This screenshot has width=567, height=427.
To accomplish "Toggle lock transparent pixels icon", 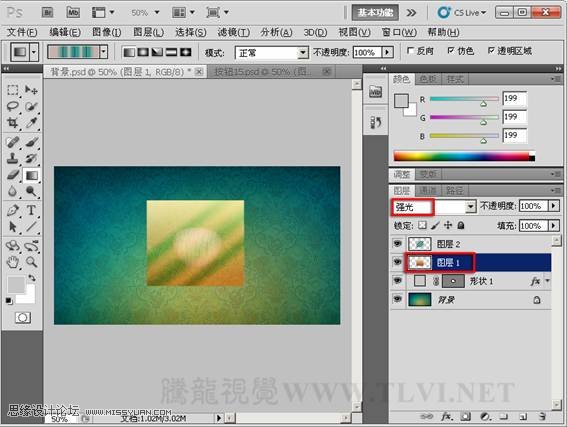I will (x=422, y=225).
